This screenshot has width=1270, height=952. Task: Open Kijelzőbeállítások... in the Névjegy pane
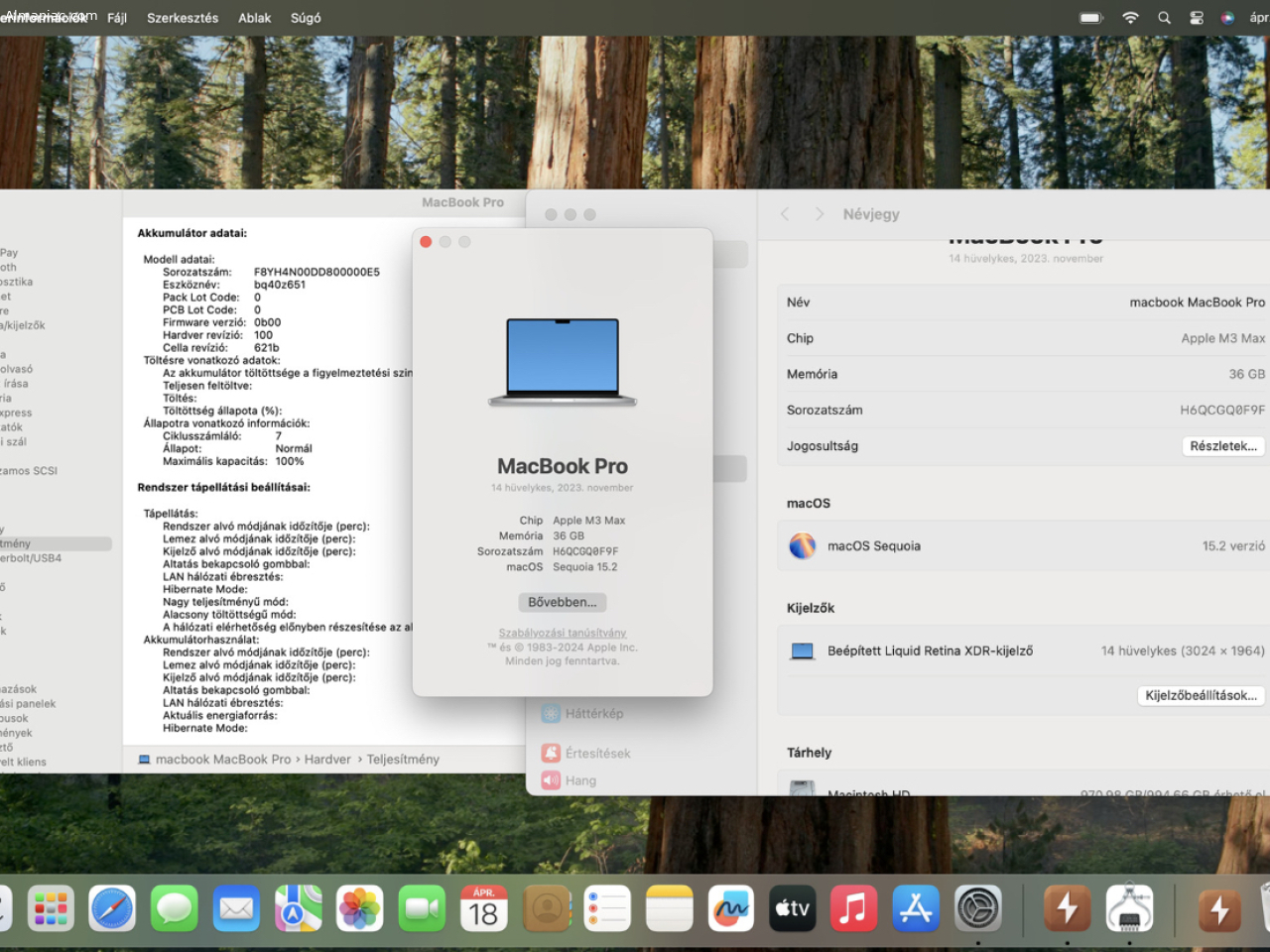click(1201, 695)
